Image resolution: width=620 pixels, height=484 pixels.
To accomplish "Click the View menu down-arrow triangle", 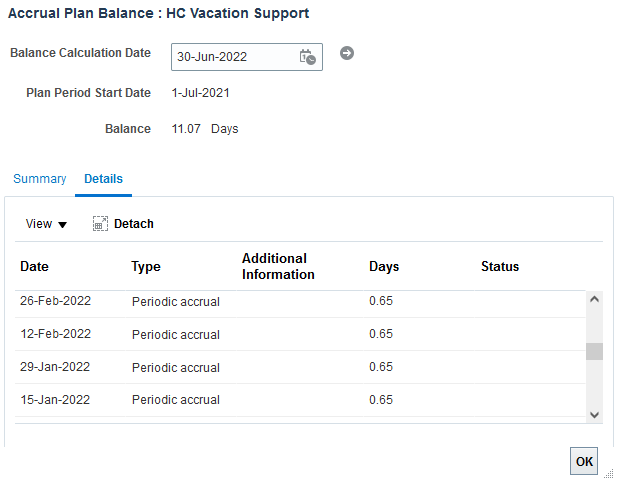I will point(62,225).
